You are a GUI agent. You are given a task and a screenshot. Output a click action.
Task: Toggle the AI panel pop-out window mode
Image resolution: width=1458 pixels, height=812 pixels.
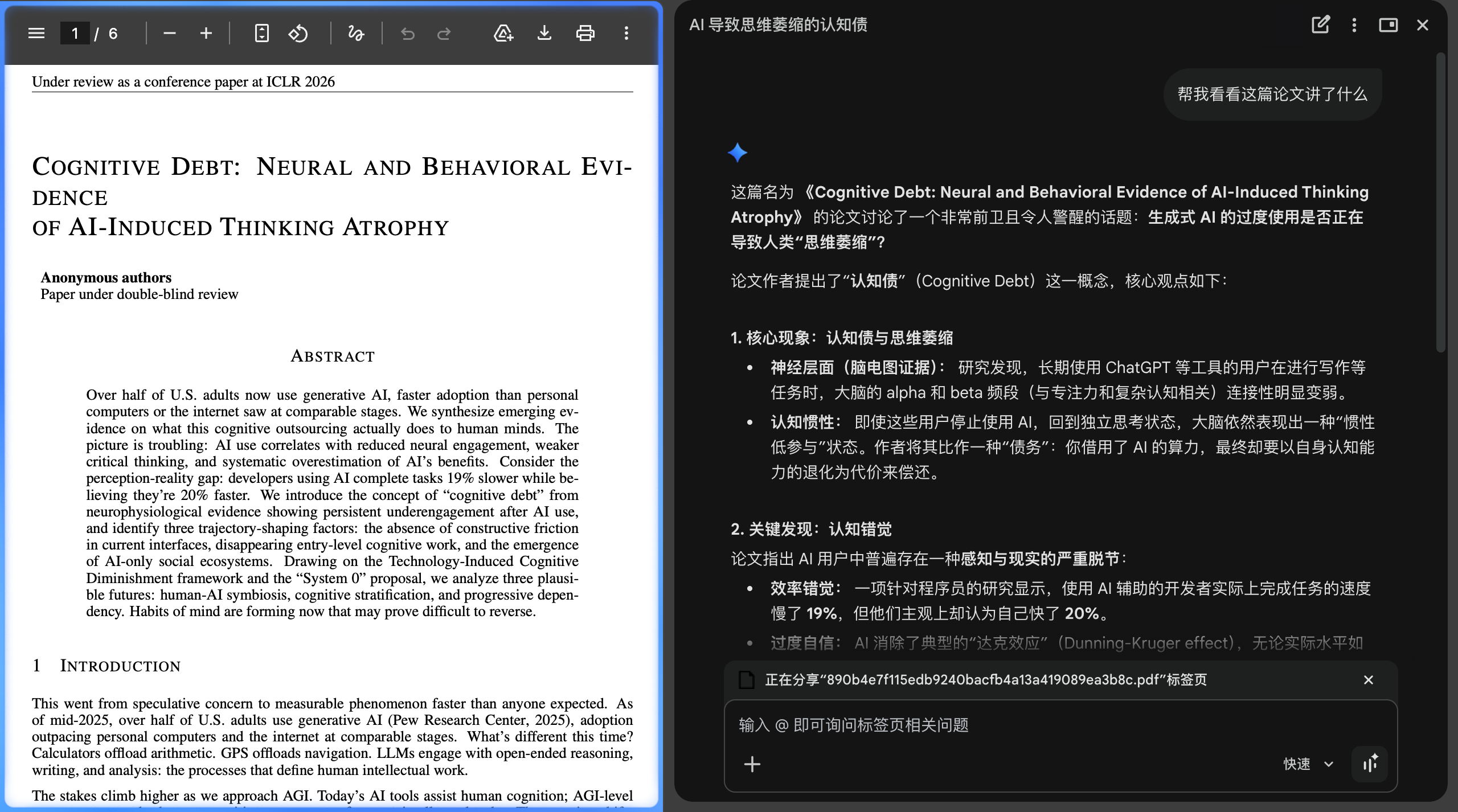coord(1388,25)
